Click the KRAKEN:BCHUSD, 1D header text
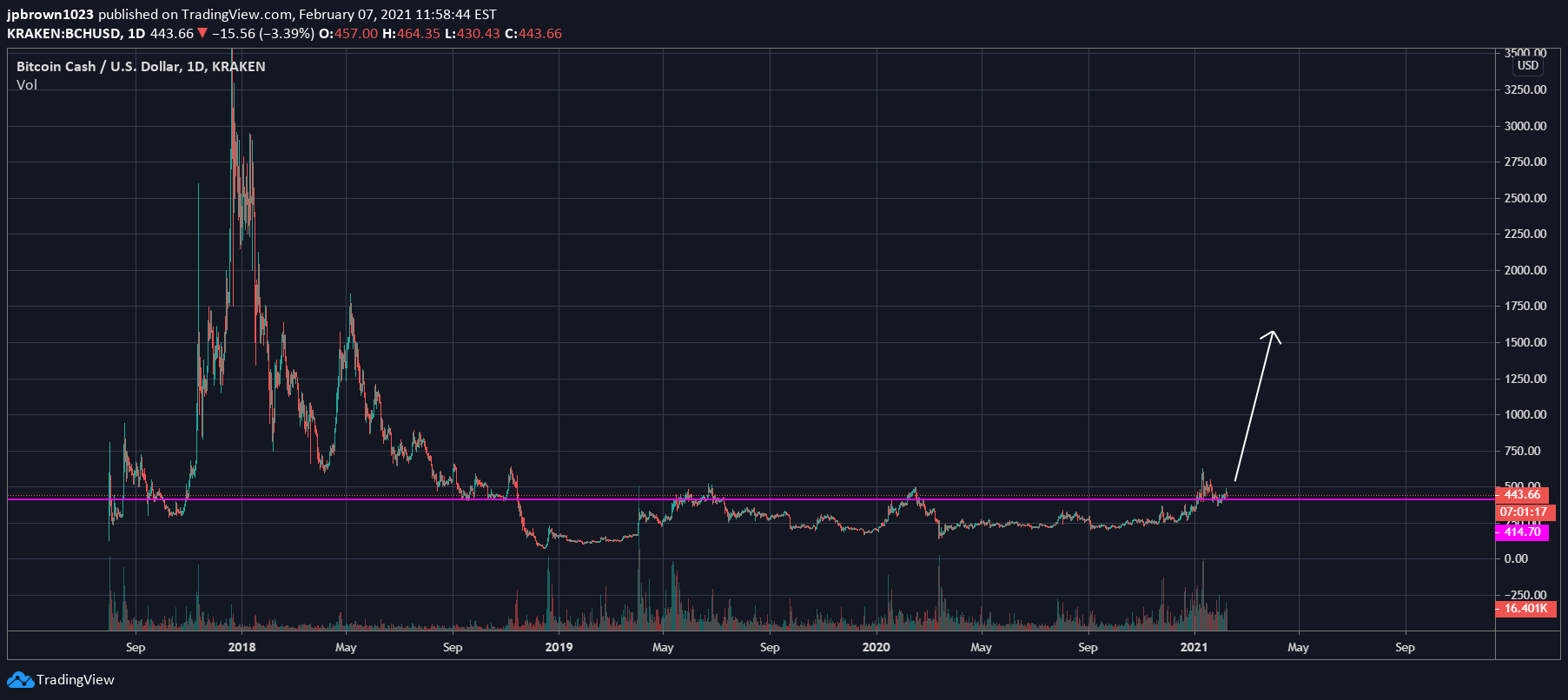 pyautogui.click(x=76, y=34)
